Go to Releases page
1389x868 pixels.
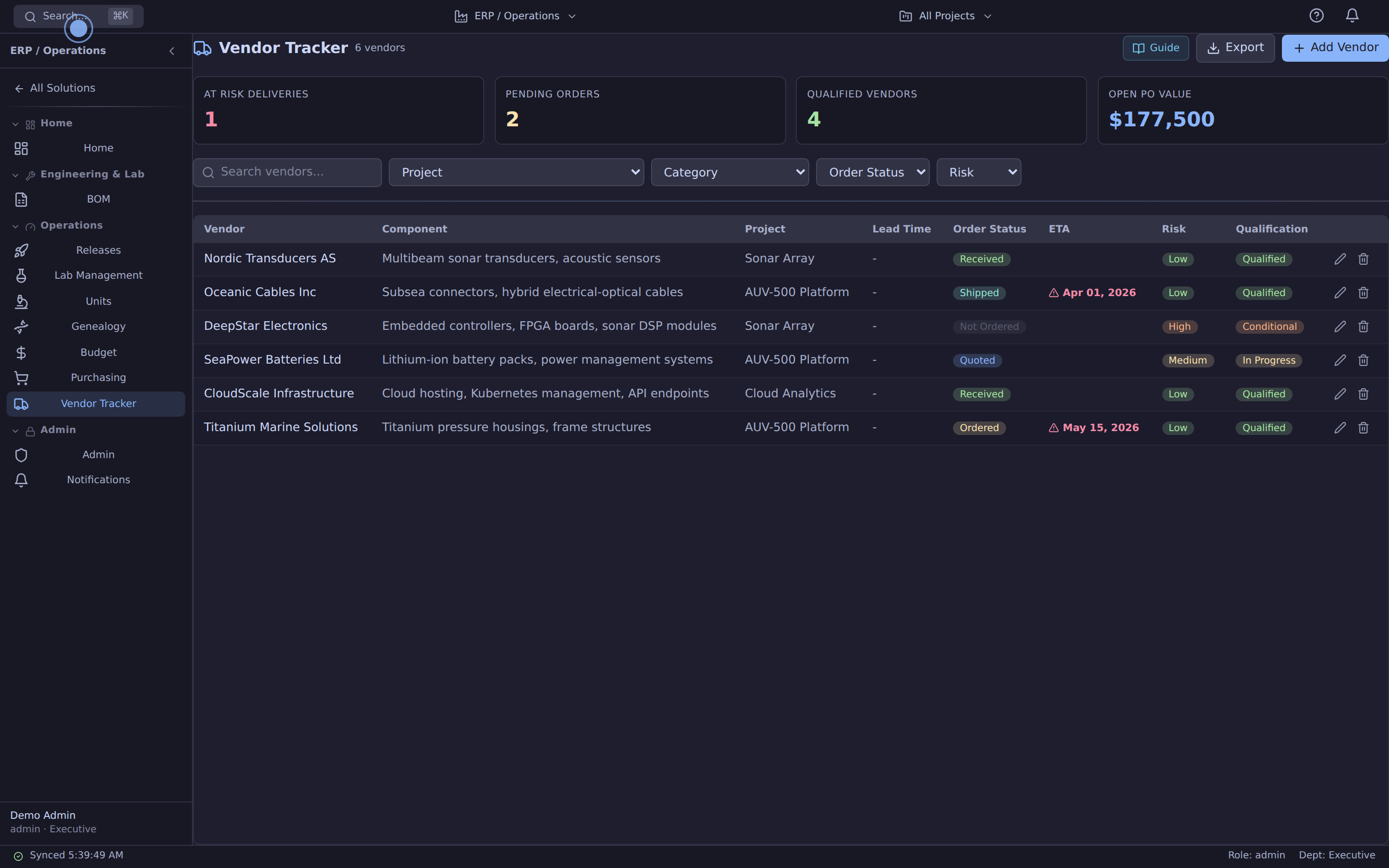(x=96, y=250)
